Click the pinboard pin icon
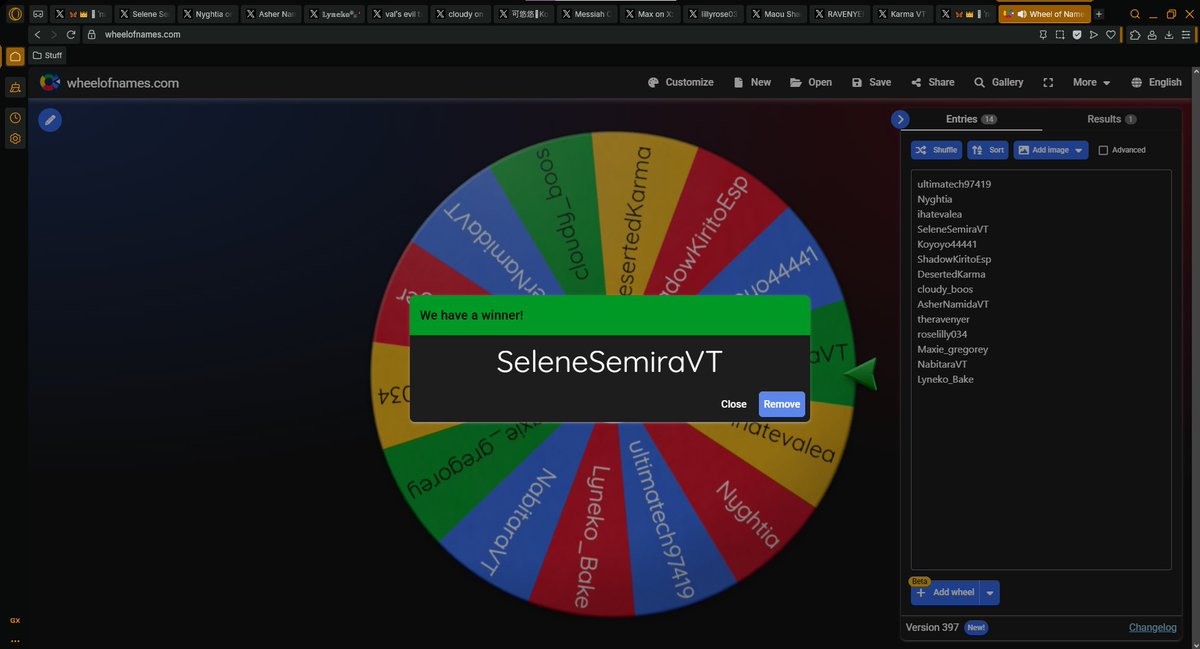The height and width of the screenshot is (649, 1200). [1043, 34]
